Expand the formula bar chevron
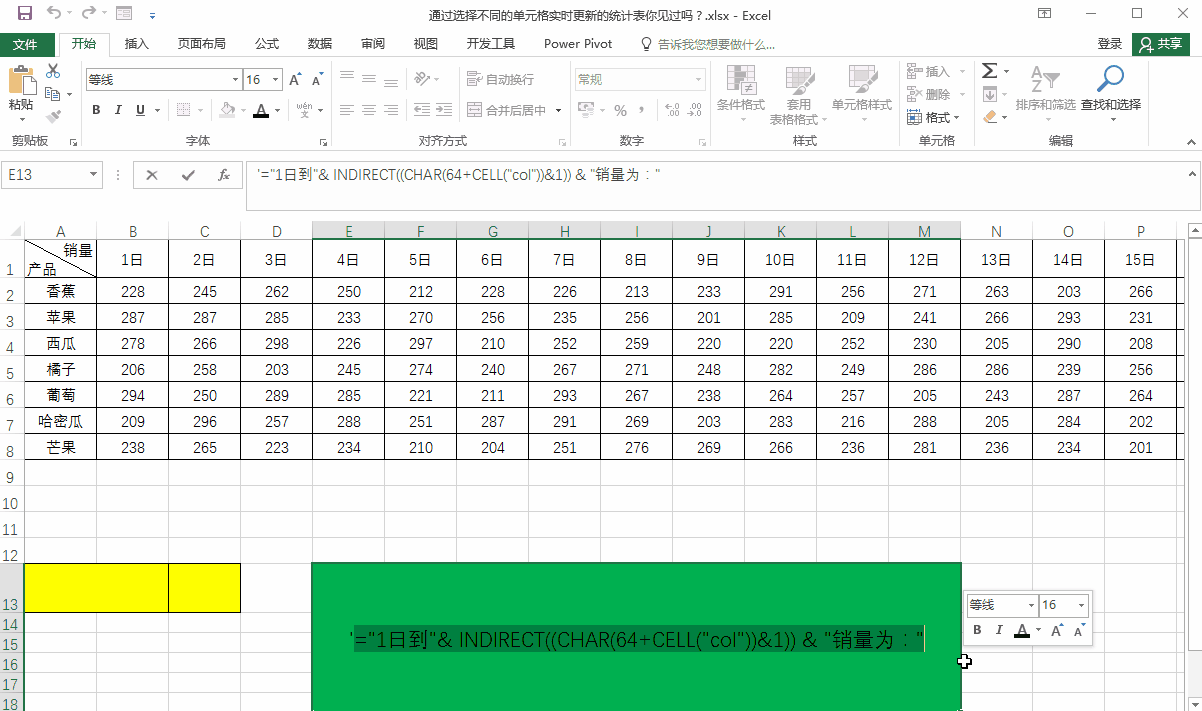1202x711 pixels. click(x=1190, y=172)
